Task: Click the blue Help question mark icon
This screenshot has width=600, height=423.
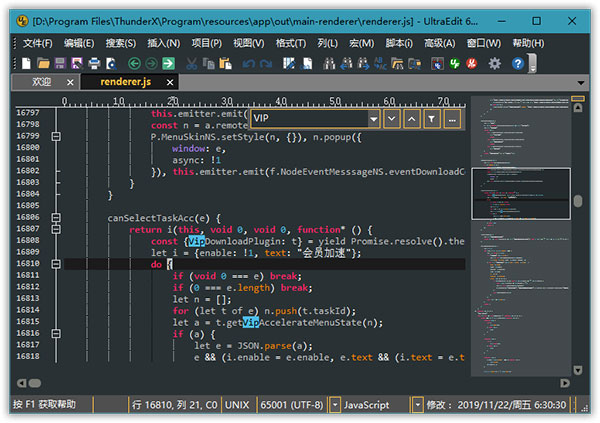Action: 518,63
